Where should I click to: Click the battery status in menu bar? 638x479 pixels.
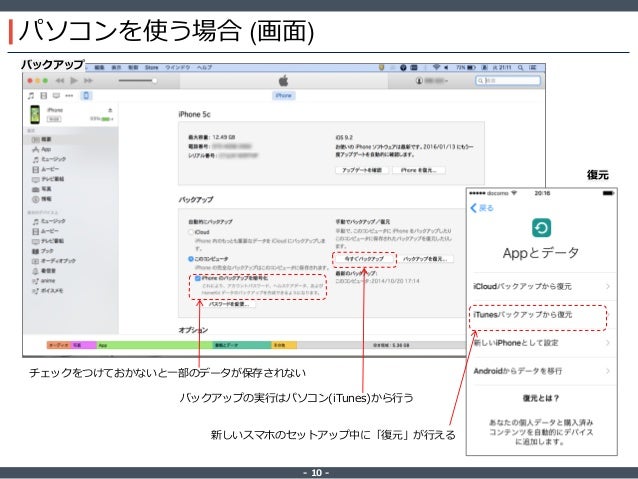(x=466, y=67)
